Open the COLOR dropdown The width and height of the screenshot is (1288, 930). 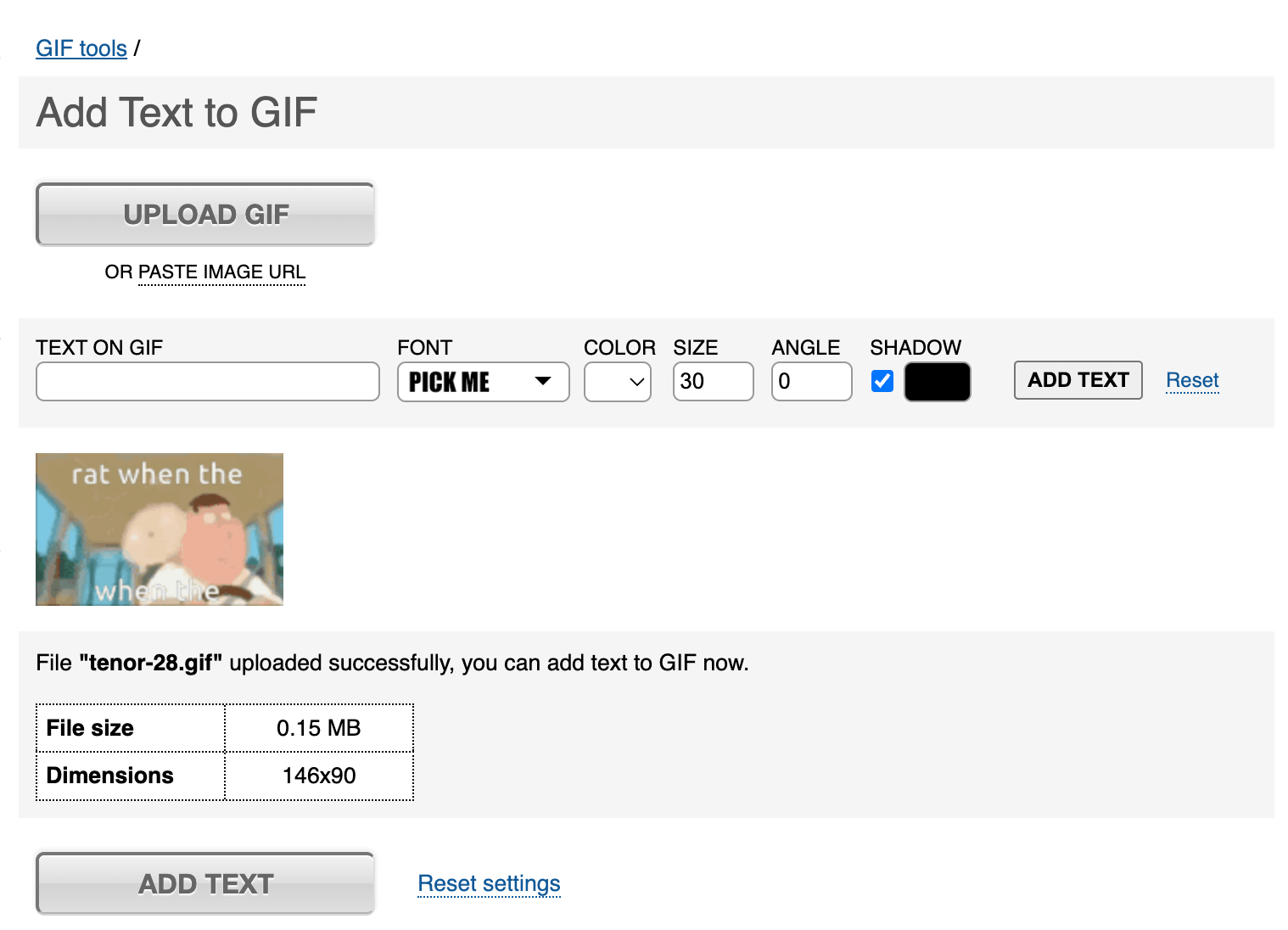tap(617, 381)
